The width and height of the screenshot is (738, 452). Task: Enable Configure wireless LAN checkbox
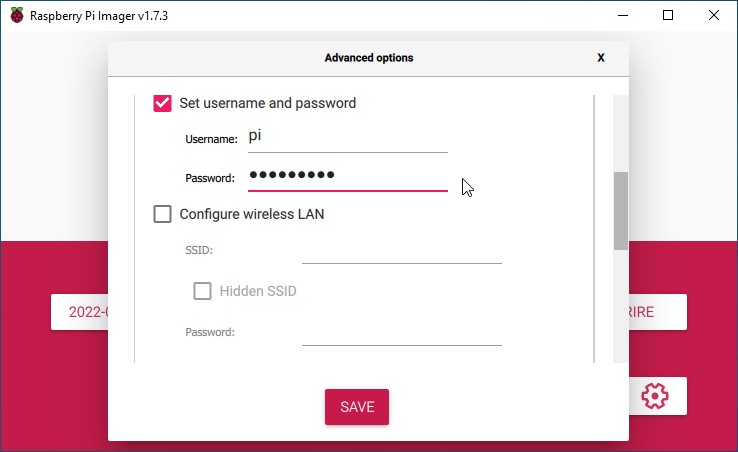[x=162, y=214]
